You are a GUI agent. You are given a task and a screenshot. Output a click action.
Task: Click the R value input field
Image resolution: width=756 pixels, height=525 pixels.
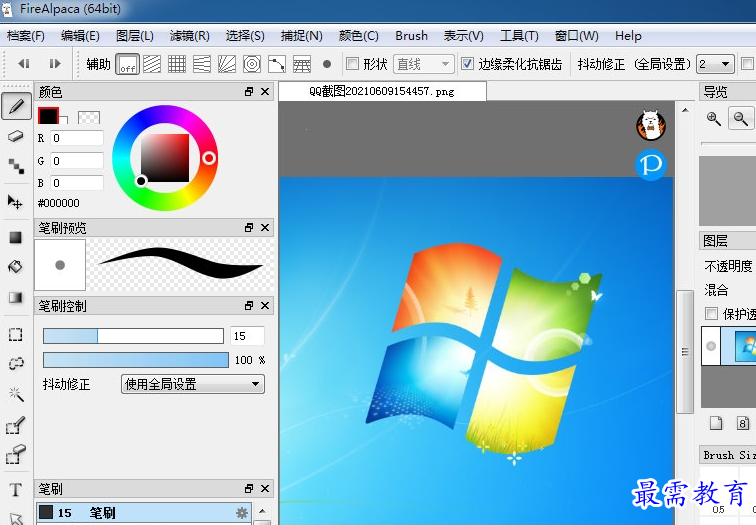pyautogui.click(x=77, y=138)
